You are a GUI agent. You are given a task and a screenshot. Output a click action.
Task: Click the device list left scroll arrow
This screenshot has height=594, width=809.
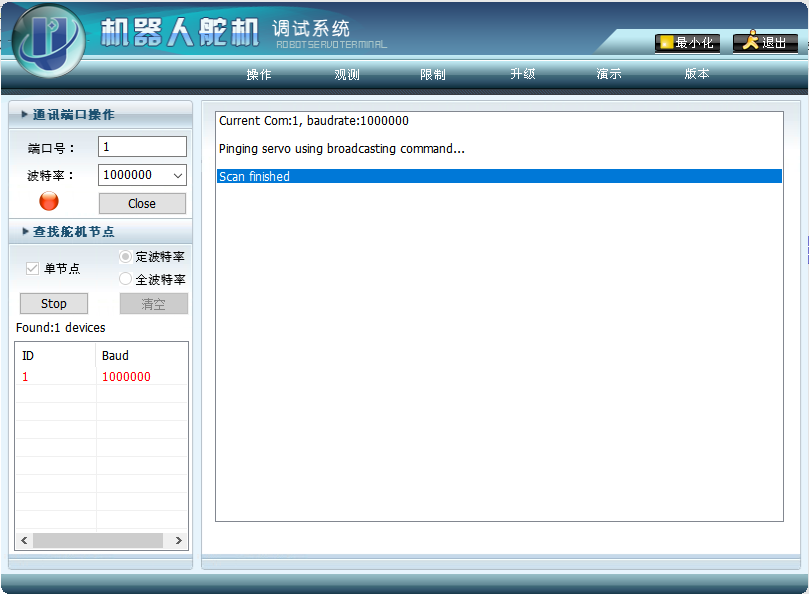[x=24, y=540]
